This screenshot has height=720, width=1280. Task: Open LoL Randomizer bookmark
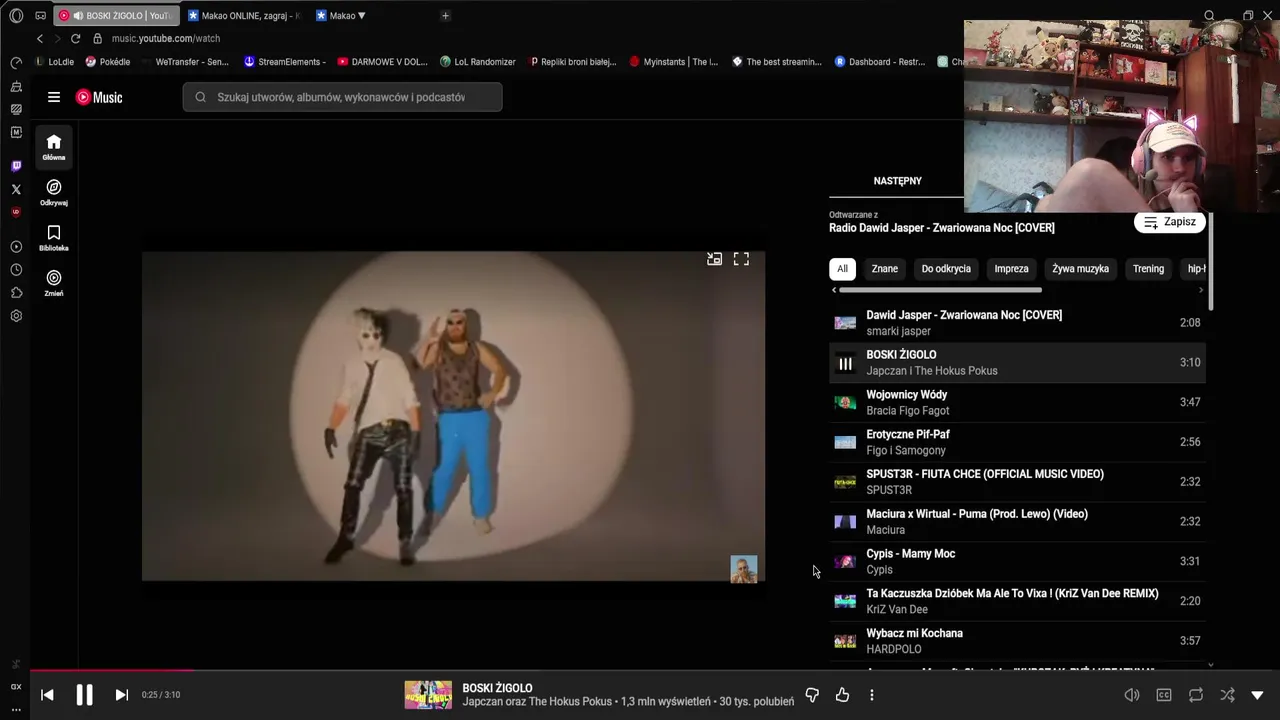[478, 62]
